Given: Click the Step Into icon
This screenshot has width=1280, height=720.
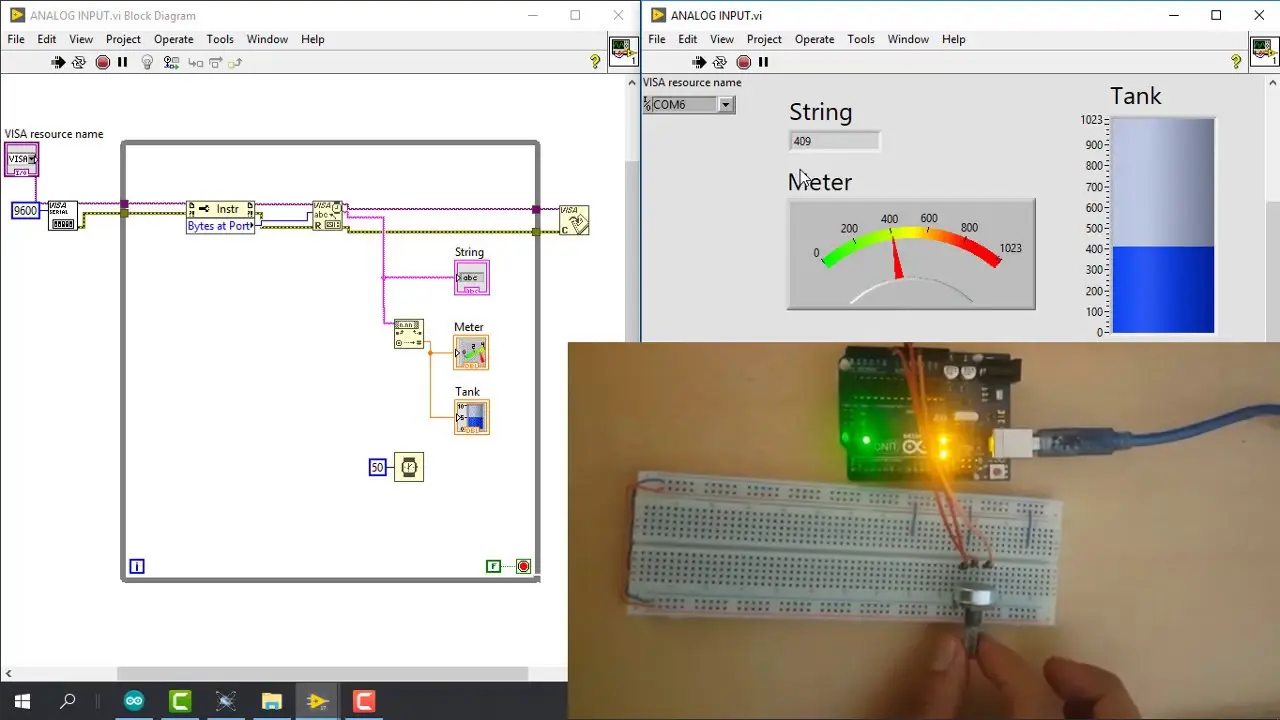Looking at the screenshot, I should (195, 63).
